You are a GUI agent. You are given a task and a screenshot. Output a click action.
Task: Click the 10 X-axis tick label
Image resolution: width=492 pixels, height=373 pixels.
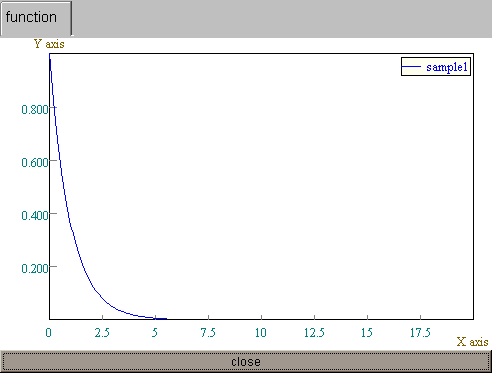(261, 332)
